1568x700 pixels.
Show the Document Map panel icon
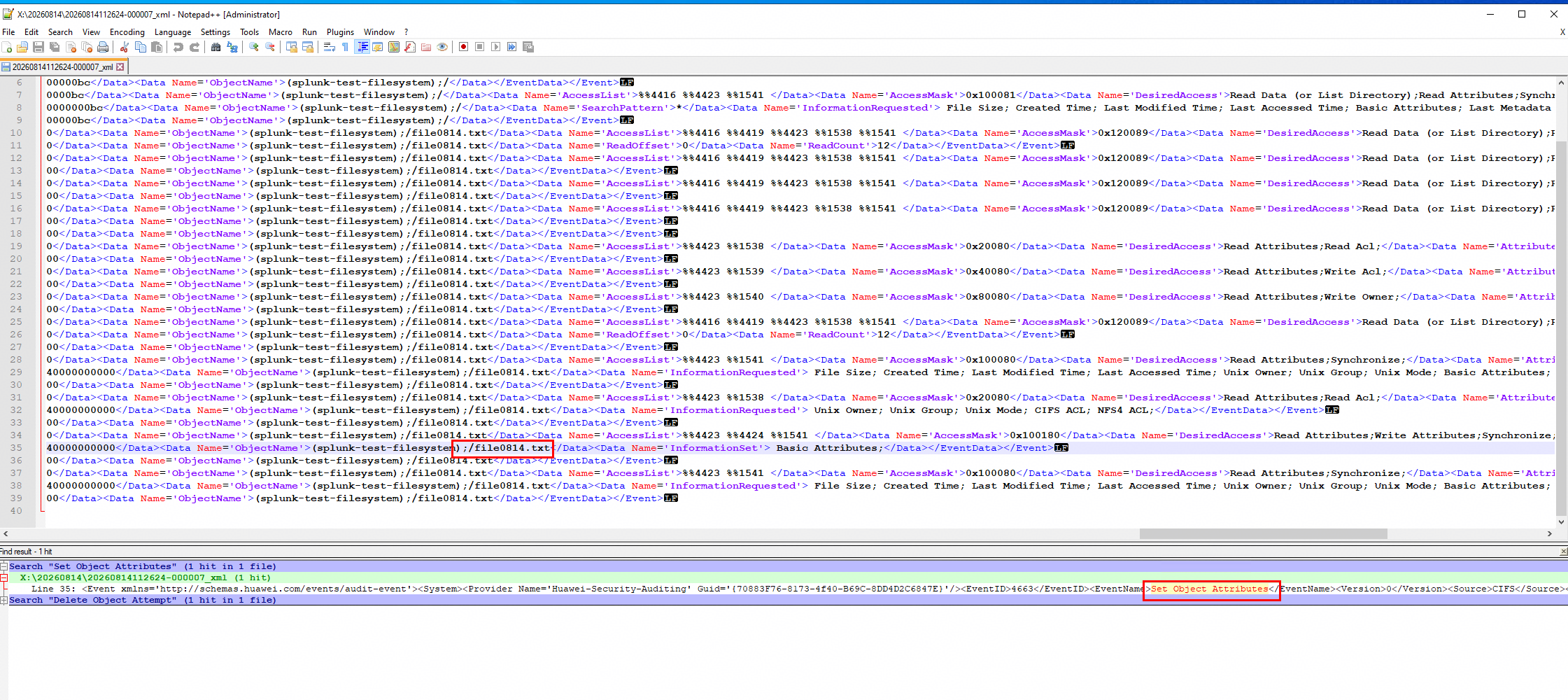pos(394,47)
